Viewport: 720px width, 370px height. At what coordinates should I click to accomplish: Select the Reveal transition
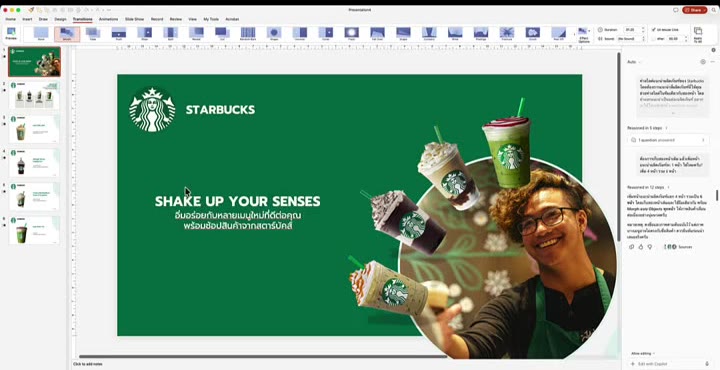click(196, 34)
